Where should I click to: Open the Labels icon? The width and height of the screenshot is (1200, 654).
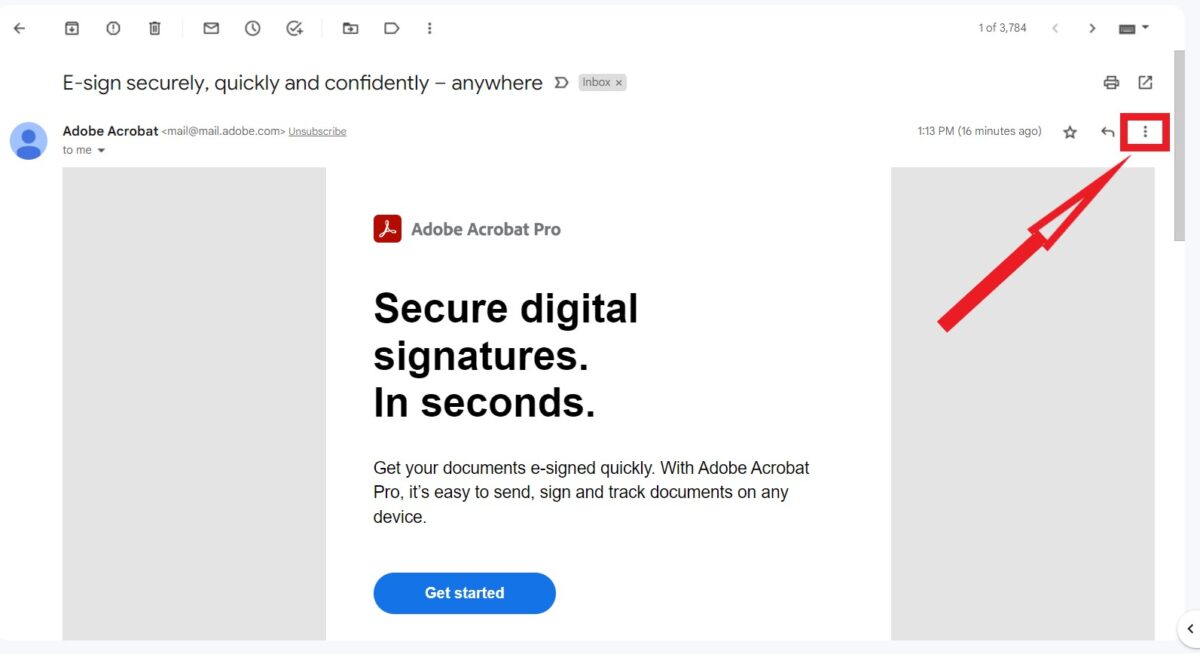point(392,28)
